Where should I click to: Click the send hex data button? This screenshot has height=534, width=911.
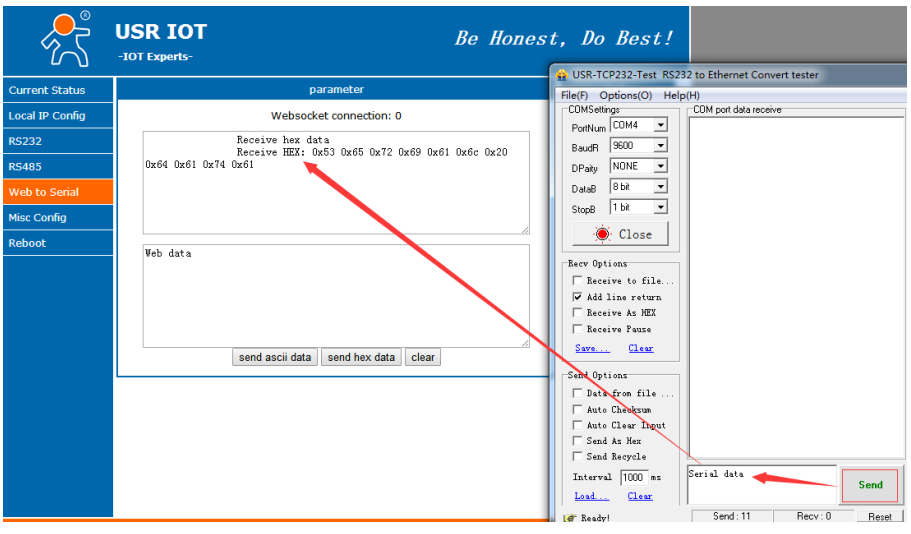coord(361,357)
